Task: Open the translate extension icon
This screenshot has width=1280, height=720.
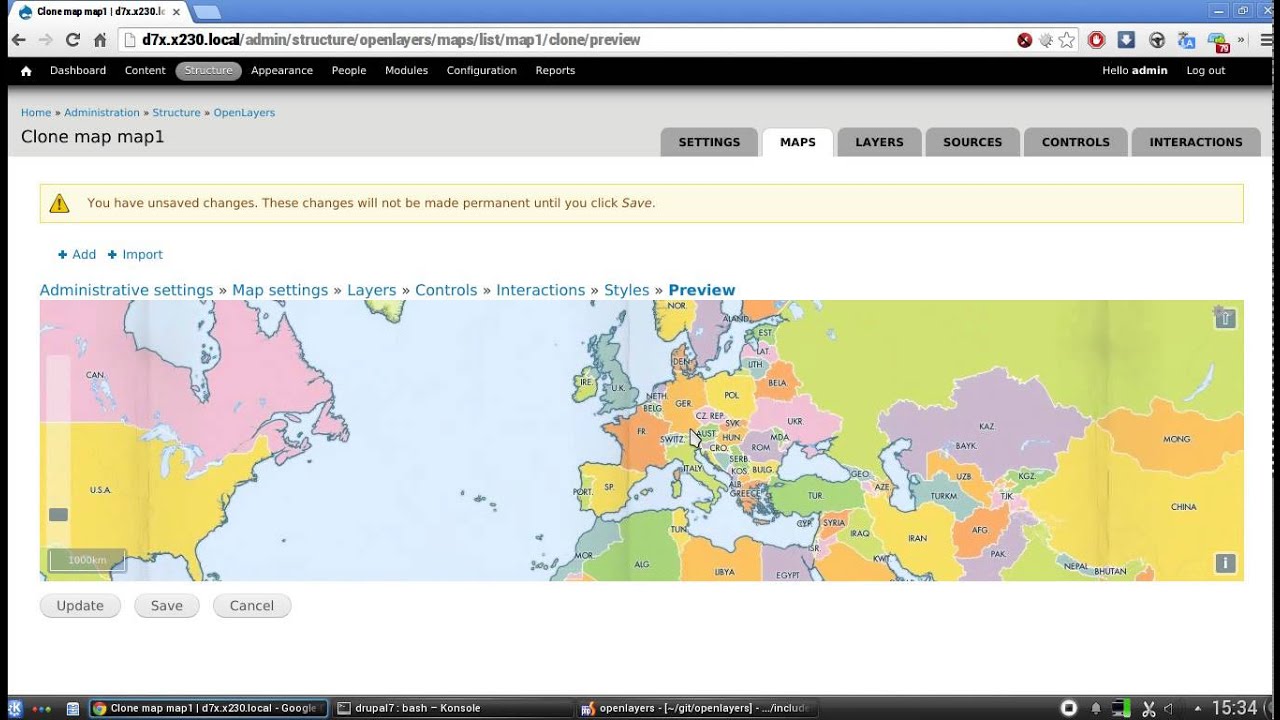Action: 1187,40
